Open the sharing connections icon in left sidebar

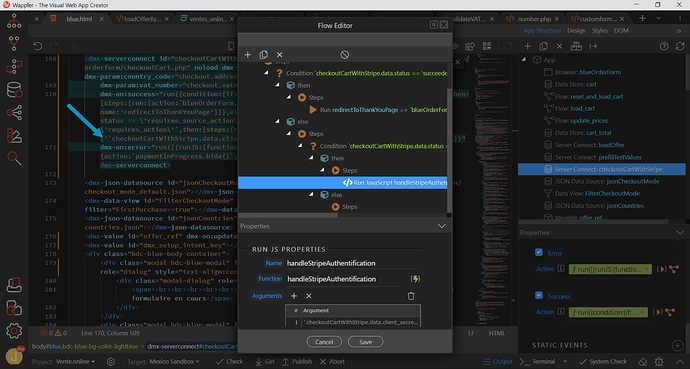tap(14, 113)
